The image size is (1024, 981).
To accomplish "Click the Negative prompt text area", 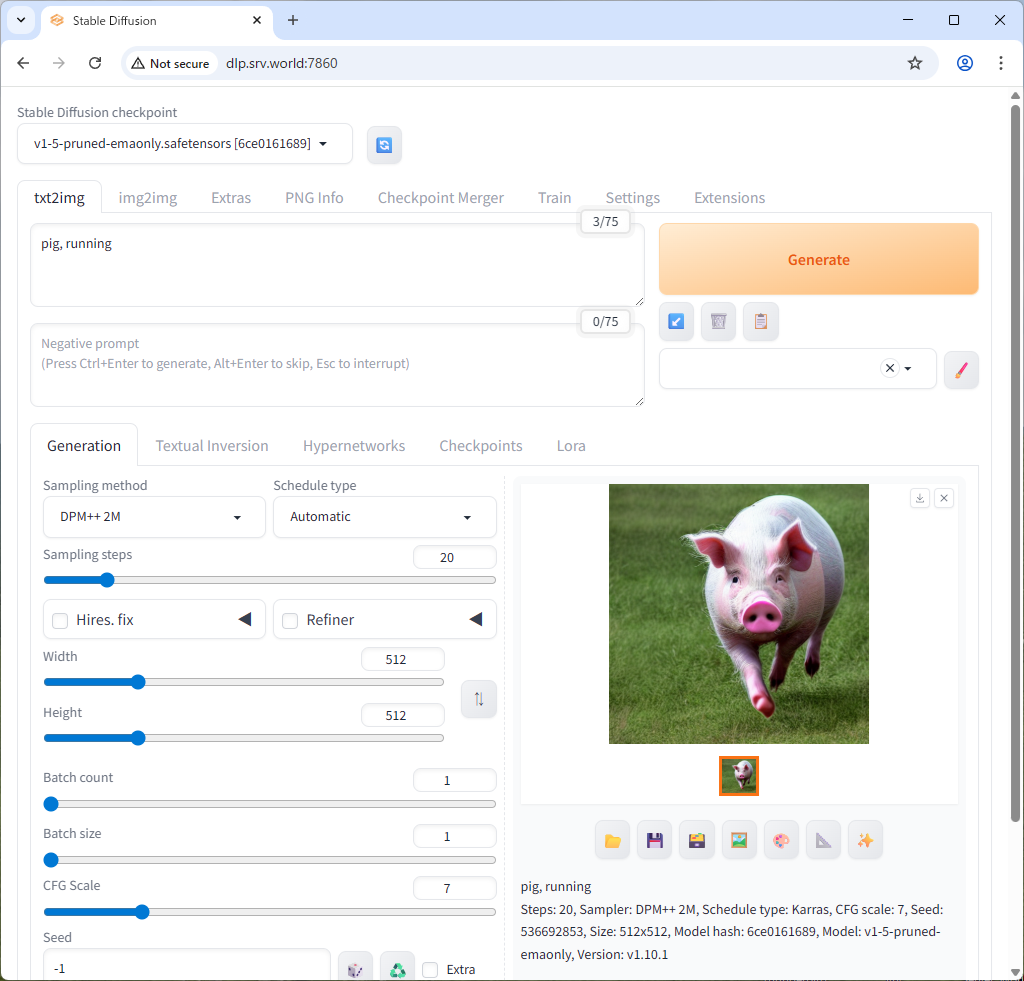I will point(337,365).
